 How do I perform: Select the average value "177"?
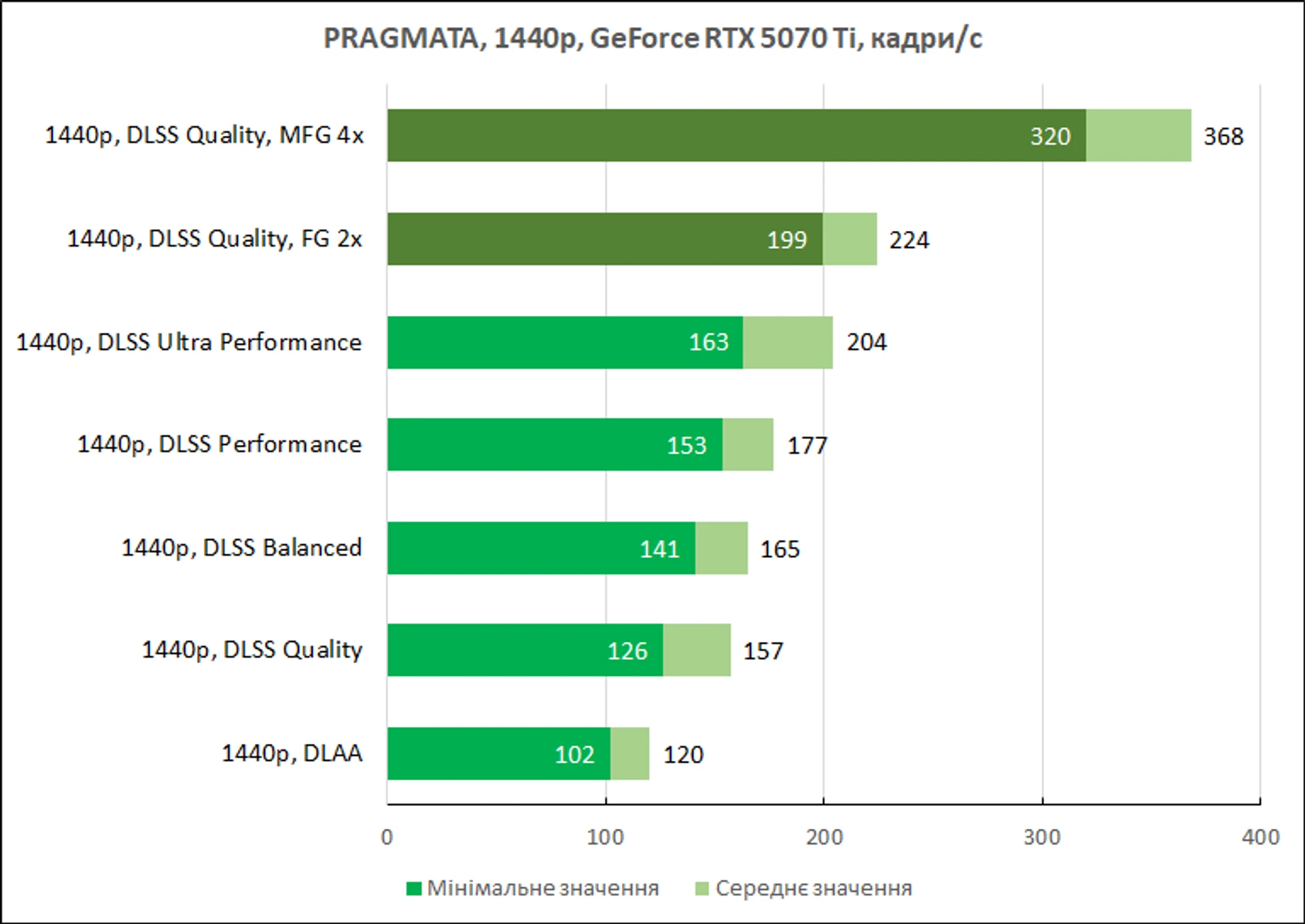(x=807, y=446)
